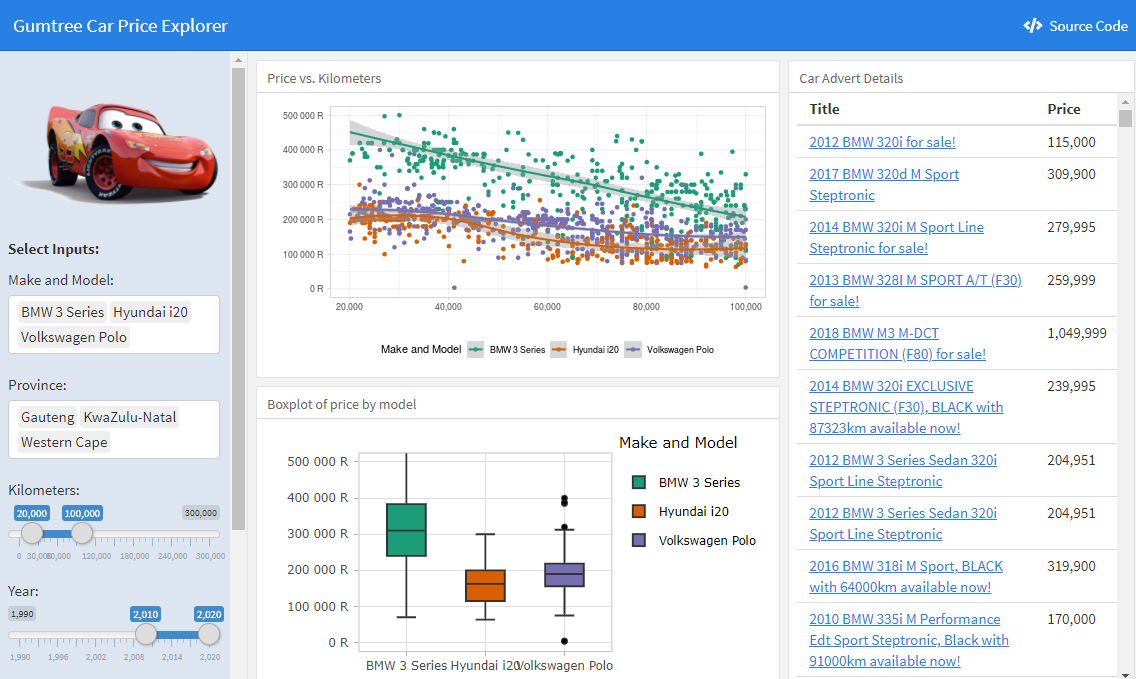Open the 2016 BMW 318i M Sport advert
The image size is (1136, 679).
pyautogui.click(x=906, y=577)
